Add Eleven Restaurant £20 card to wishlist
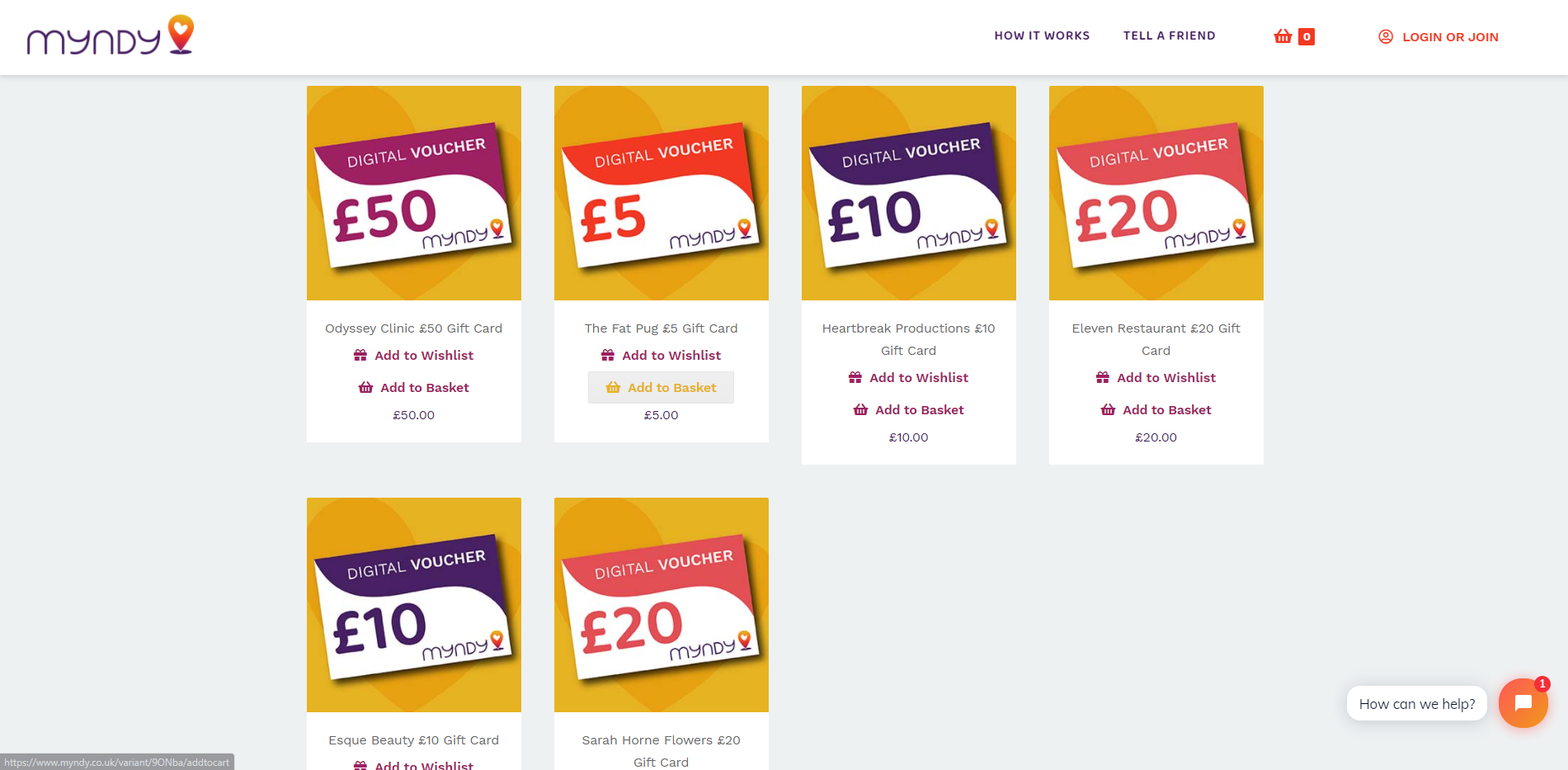1568x770 pixels. coord(1156,378)
